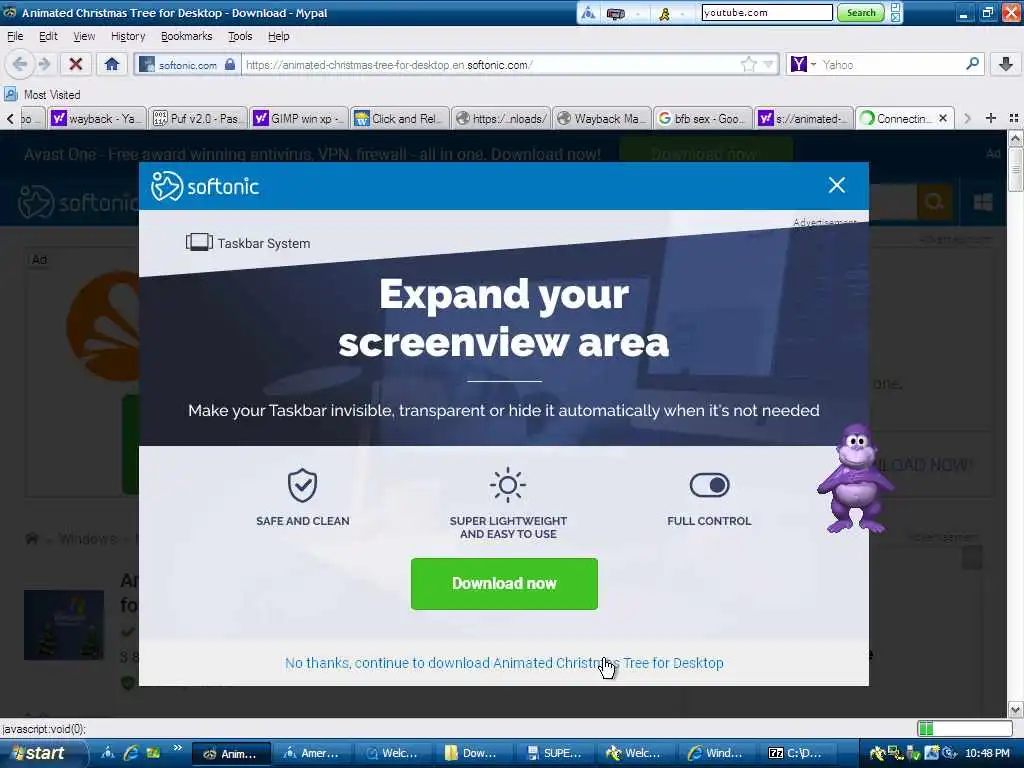Click the Super Lightweight sun icon
The image size is (1024, 768).
(x=508, y=485)
